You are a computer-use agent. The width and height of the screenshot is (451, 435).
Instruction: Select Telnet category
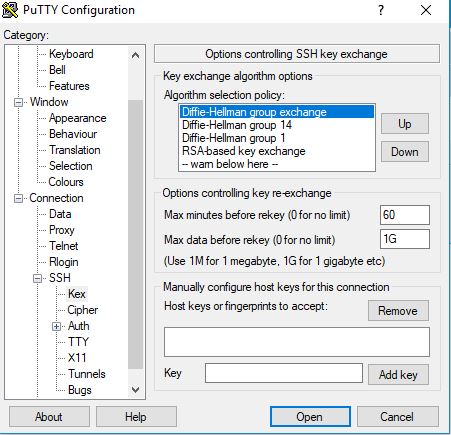click(63, 246)
